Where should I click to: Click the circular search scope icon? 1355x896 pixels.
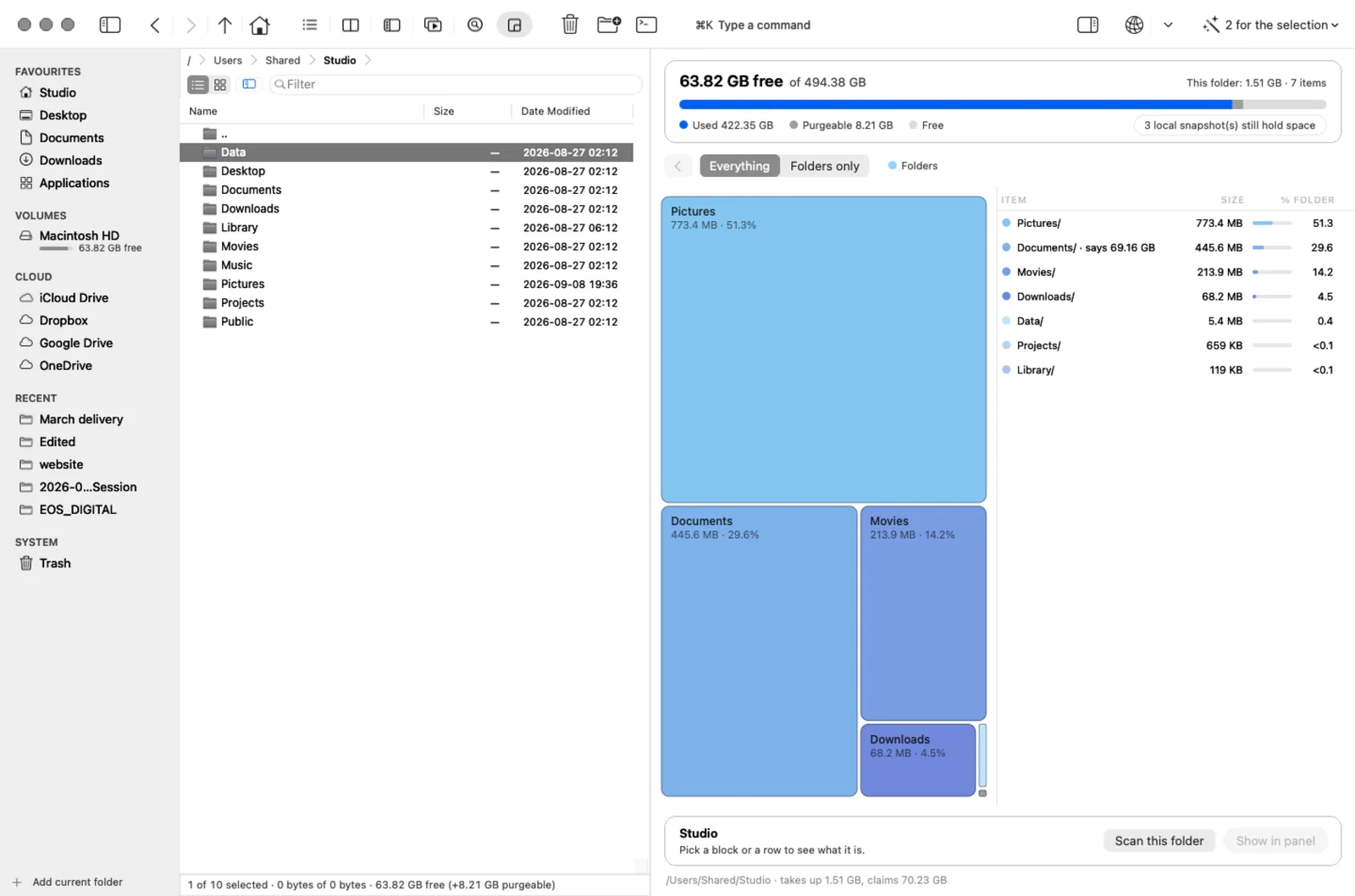coord(475,25)
